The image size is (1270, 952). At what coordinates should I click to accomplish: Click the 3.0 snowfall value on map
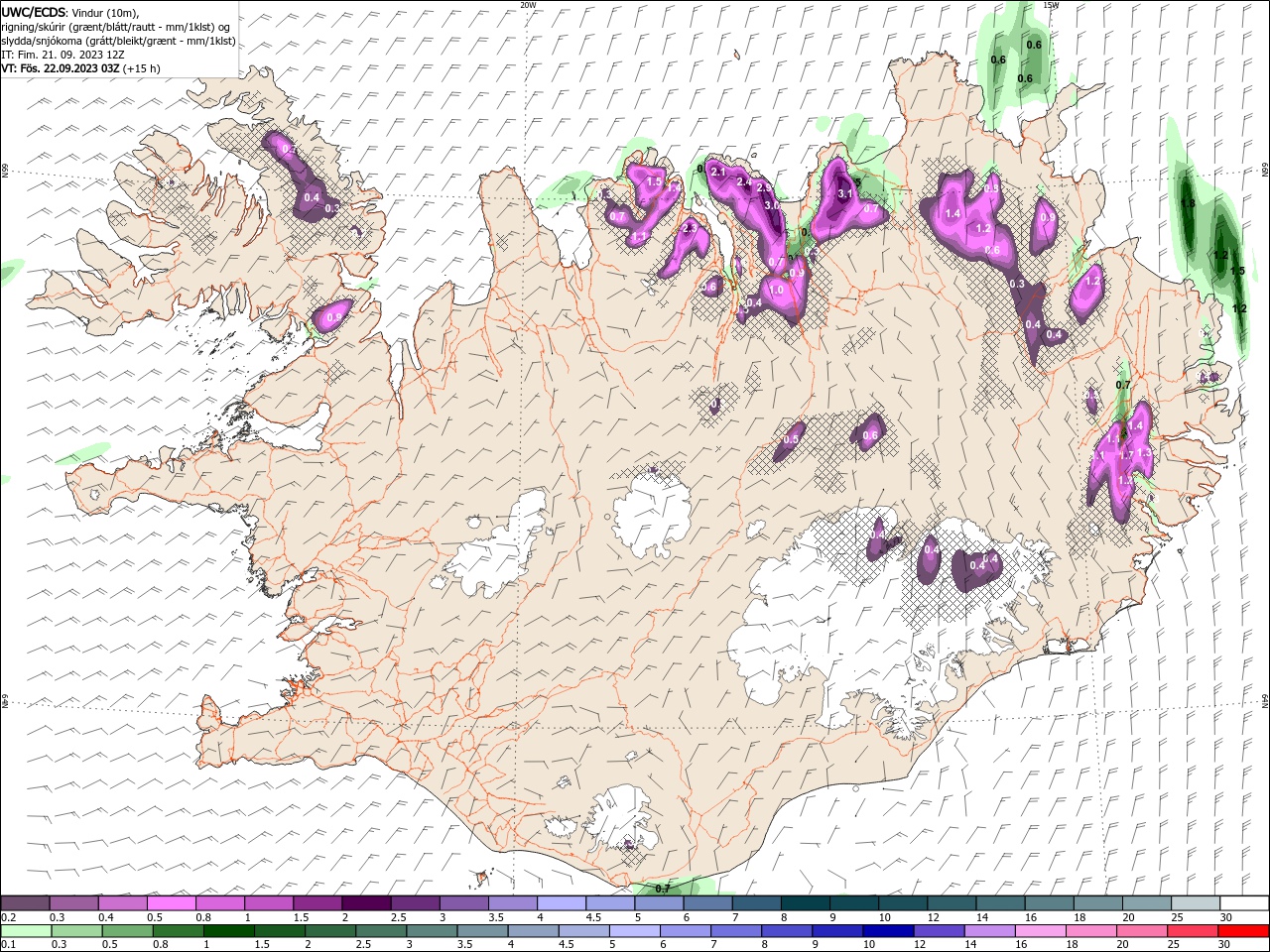[771, 205]
